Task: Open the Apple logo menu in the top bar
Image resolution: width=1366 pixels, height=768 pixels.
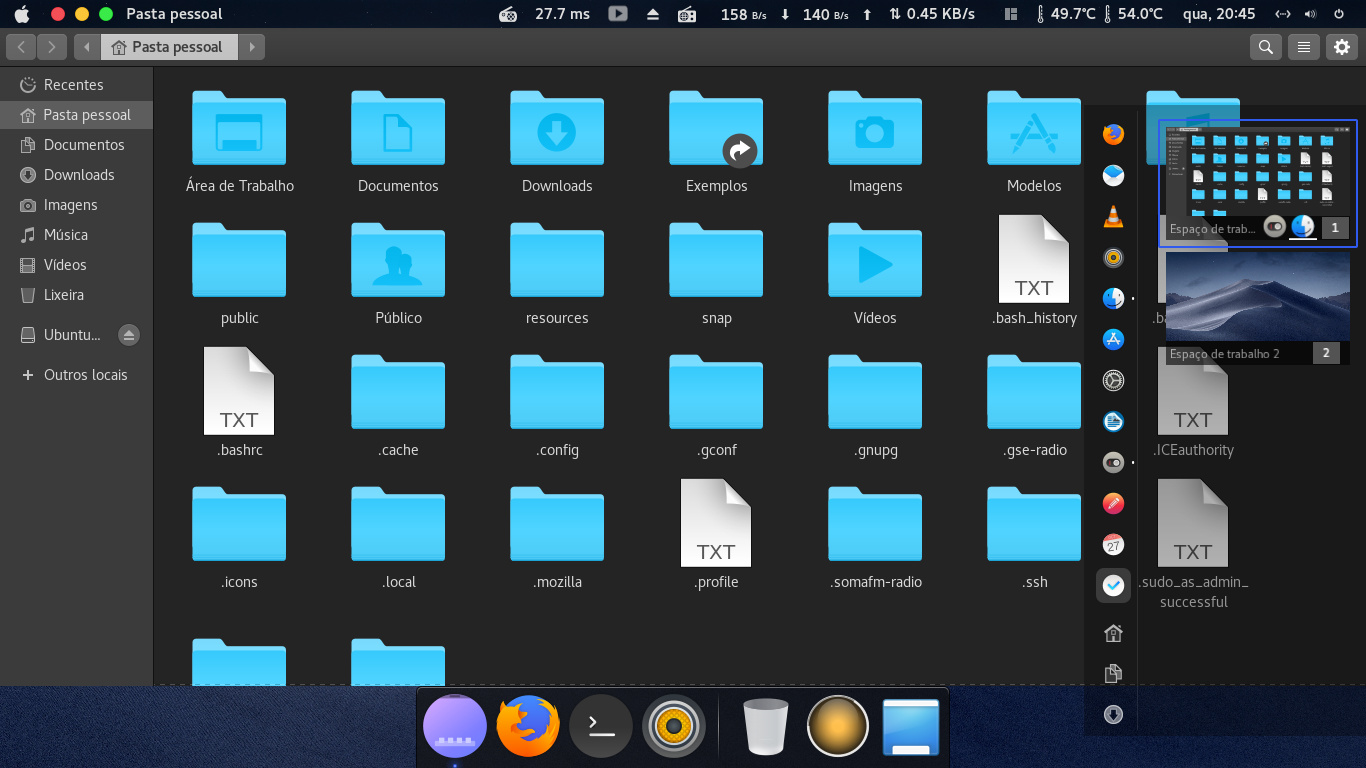Action: (x=21, y=14)
